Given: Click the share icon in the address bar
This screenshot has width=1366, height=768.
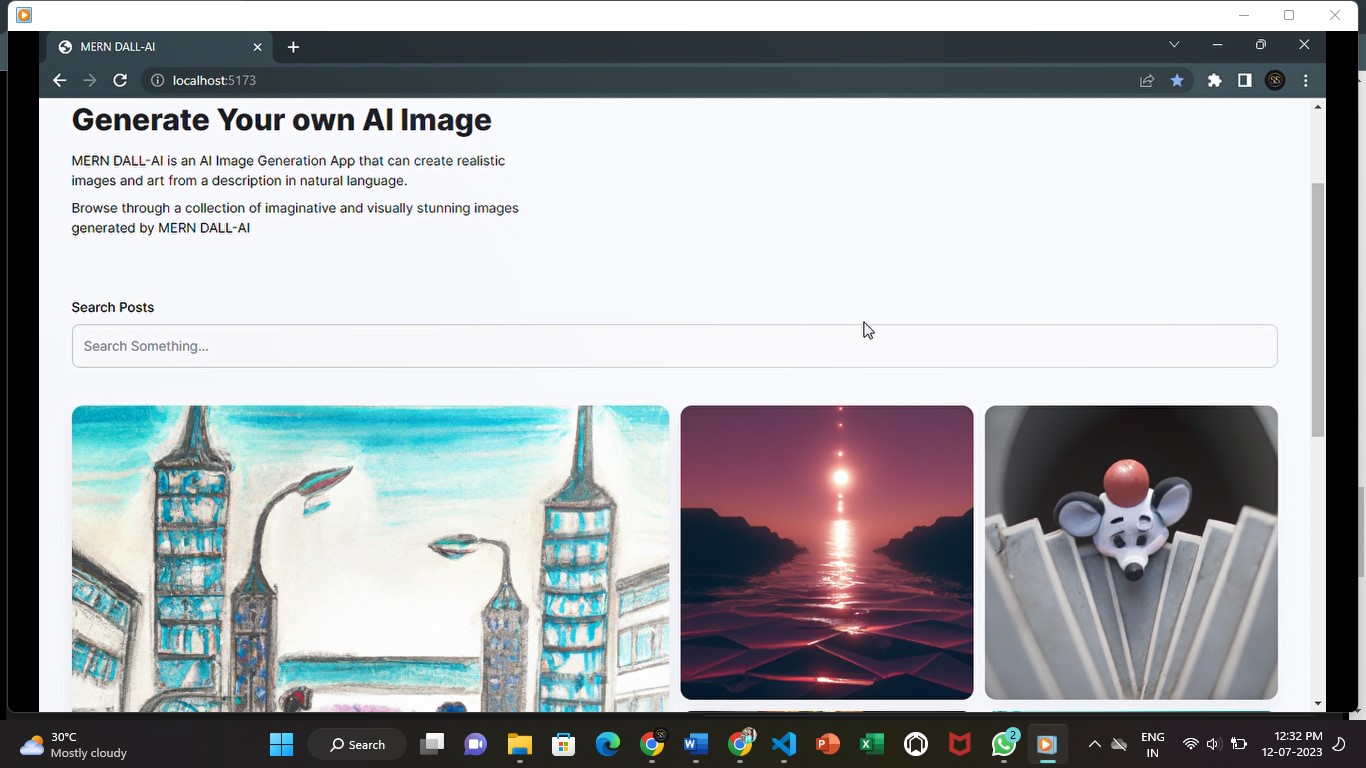Looking at the screenshot, I should coord(1146,80).
